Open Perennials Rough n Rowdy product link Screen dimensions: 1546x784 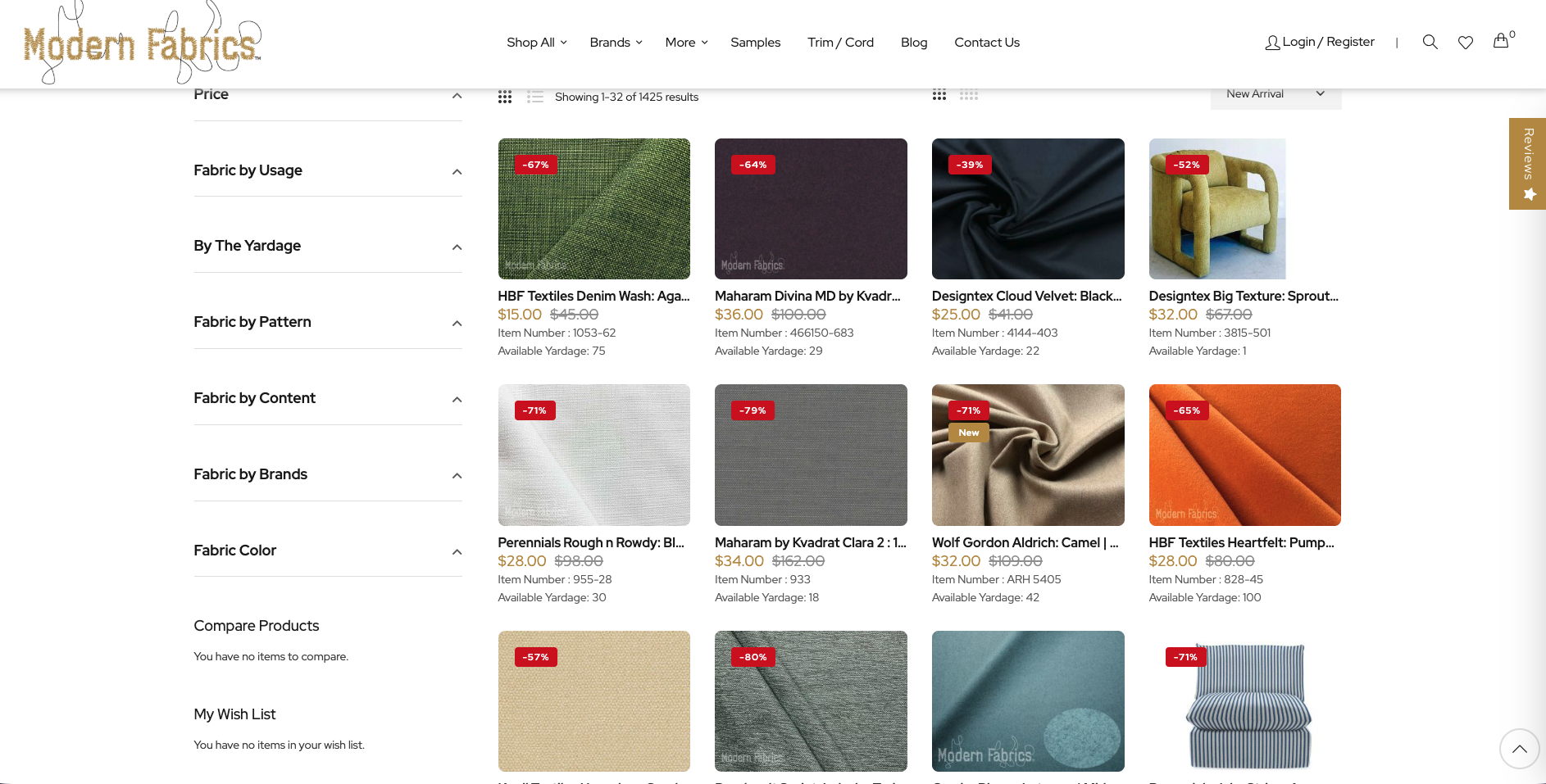tap(591, 542)
